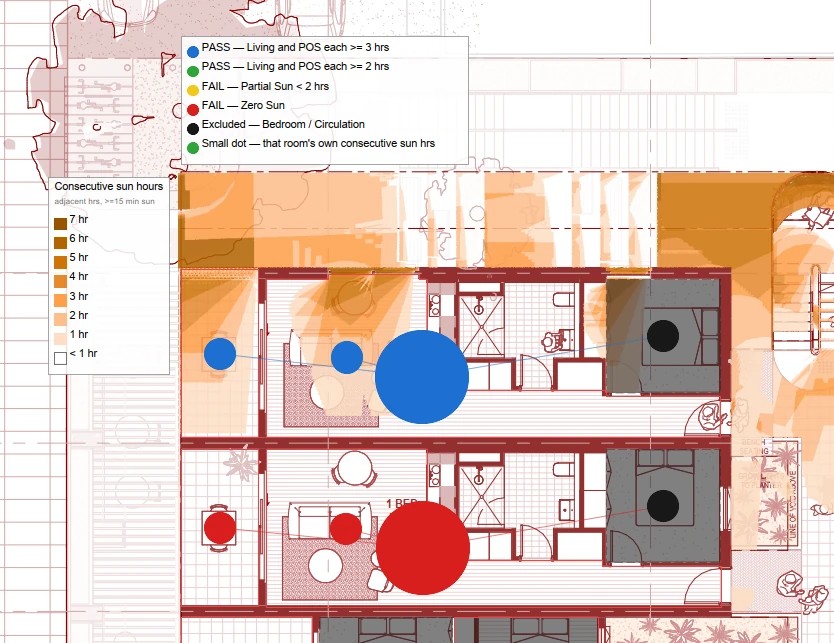Screen dimensions: 834x643
Task: Click the 6 hr color swatch
Action: [x=60, y=243]
